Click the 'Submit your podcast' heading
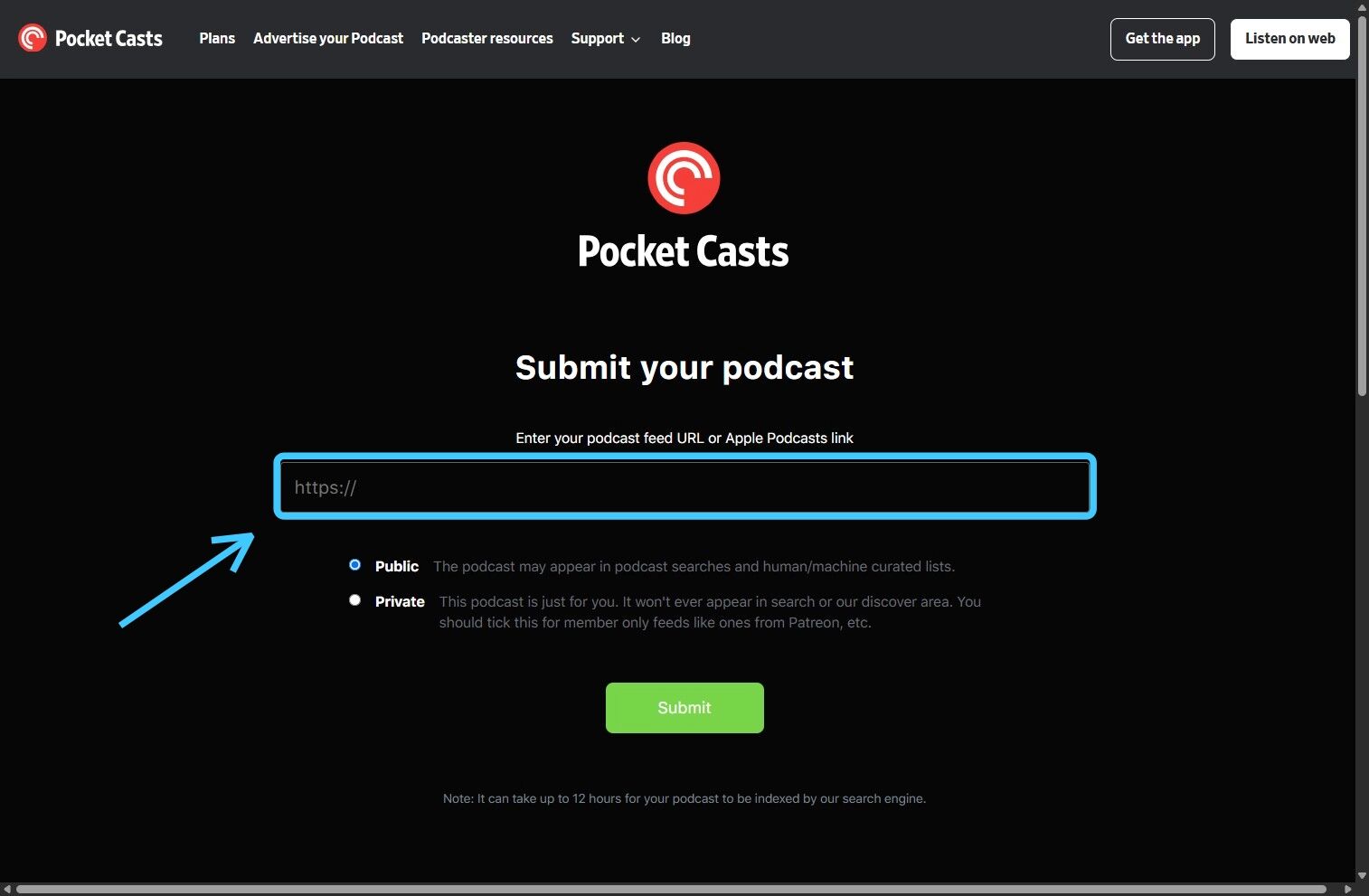Screen dimensions: 1369x896 [x=684, y=367]
